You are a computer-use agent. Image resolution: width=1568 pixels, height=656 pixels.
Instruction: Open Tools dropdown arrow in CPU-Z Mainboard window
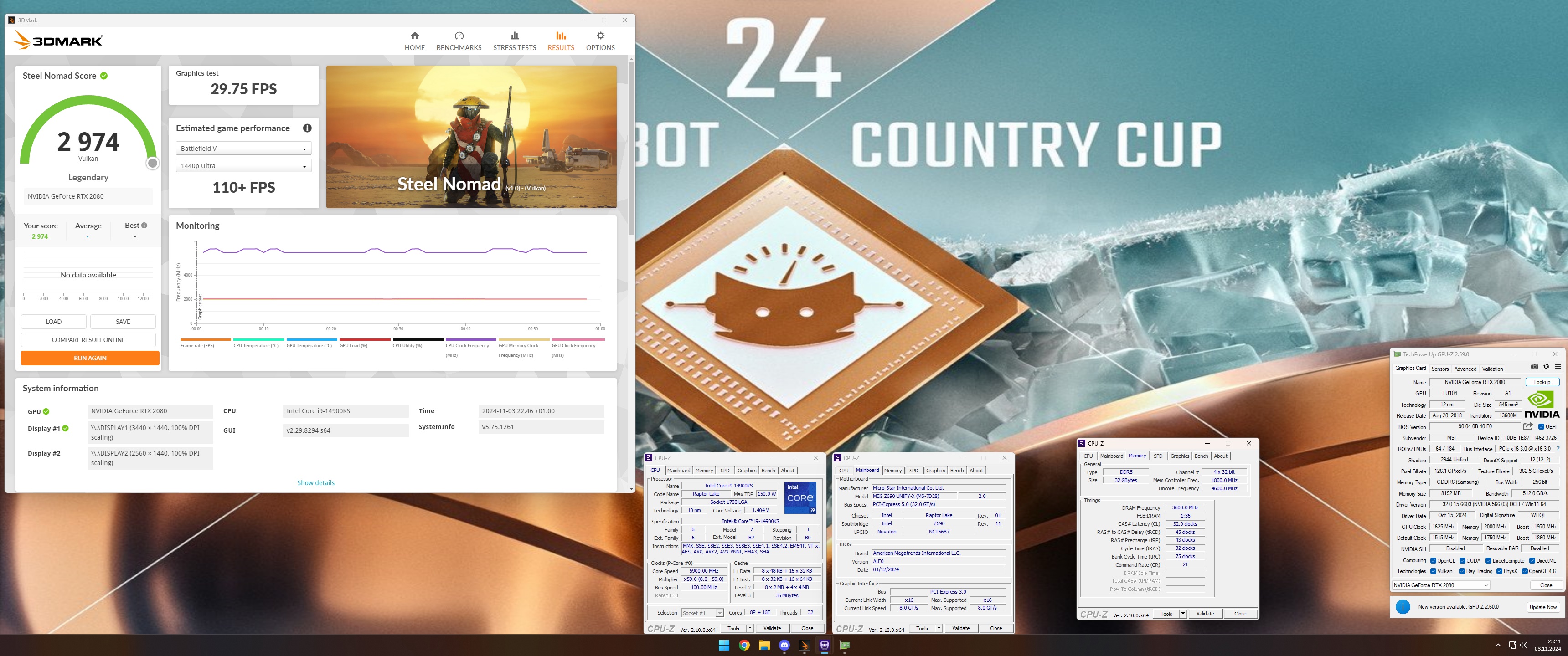(x=939, y=628)
